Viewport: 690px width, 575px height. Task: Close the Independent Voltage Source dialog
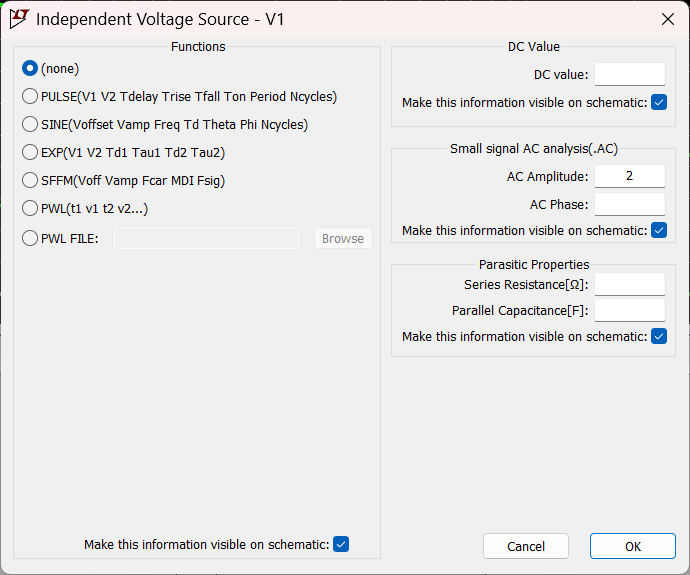coord(667,19)
